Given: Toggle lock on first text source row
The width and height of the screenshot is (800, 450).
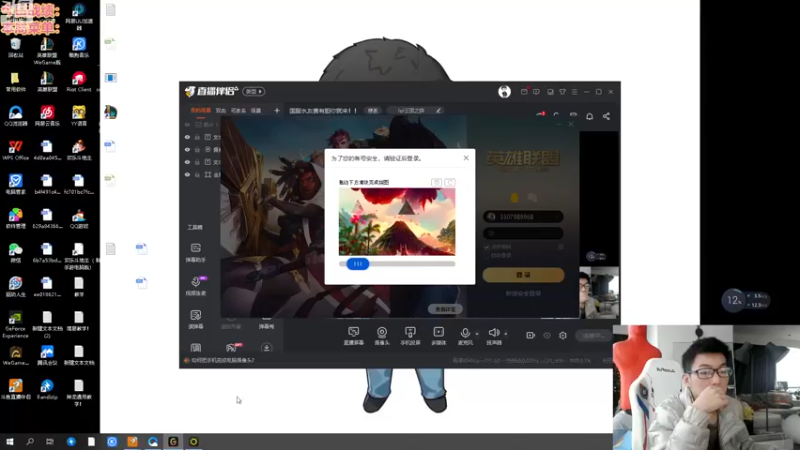Looking at the screenshot, I should [197, 137].
